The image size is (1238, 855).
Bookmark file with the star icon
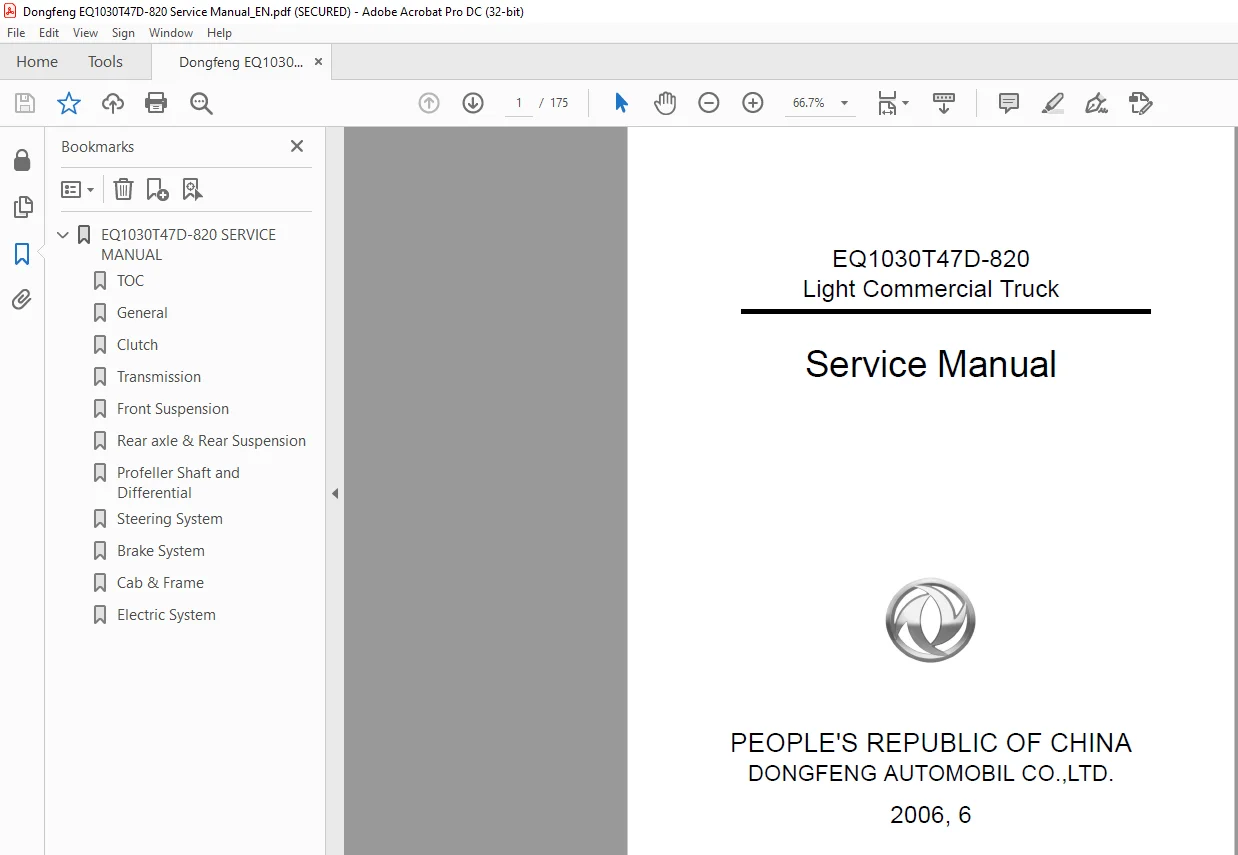pos(68,103)
